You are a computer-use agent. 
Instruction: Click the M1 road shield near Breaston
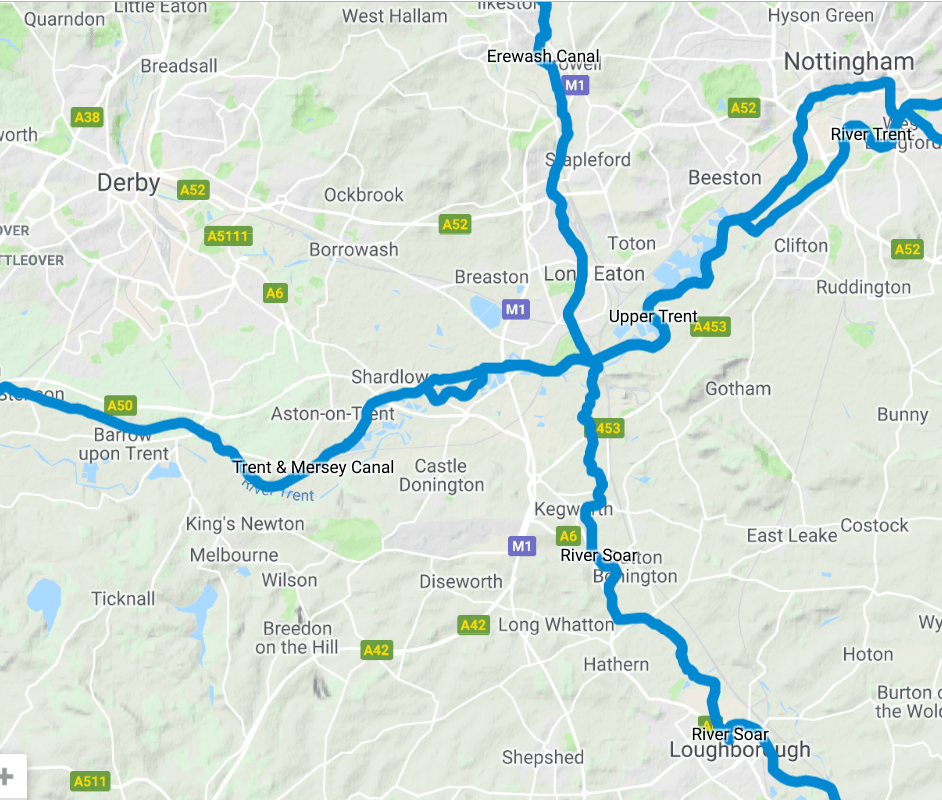point(515,309)
